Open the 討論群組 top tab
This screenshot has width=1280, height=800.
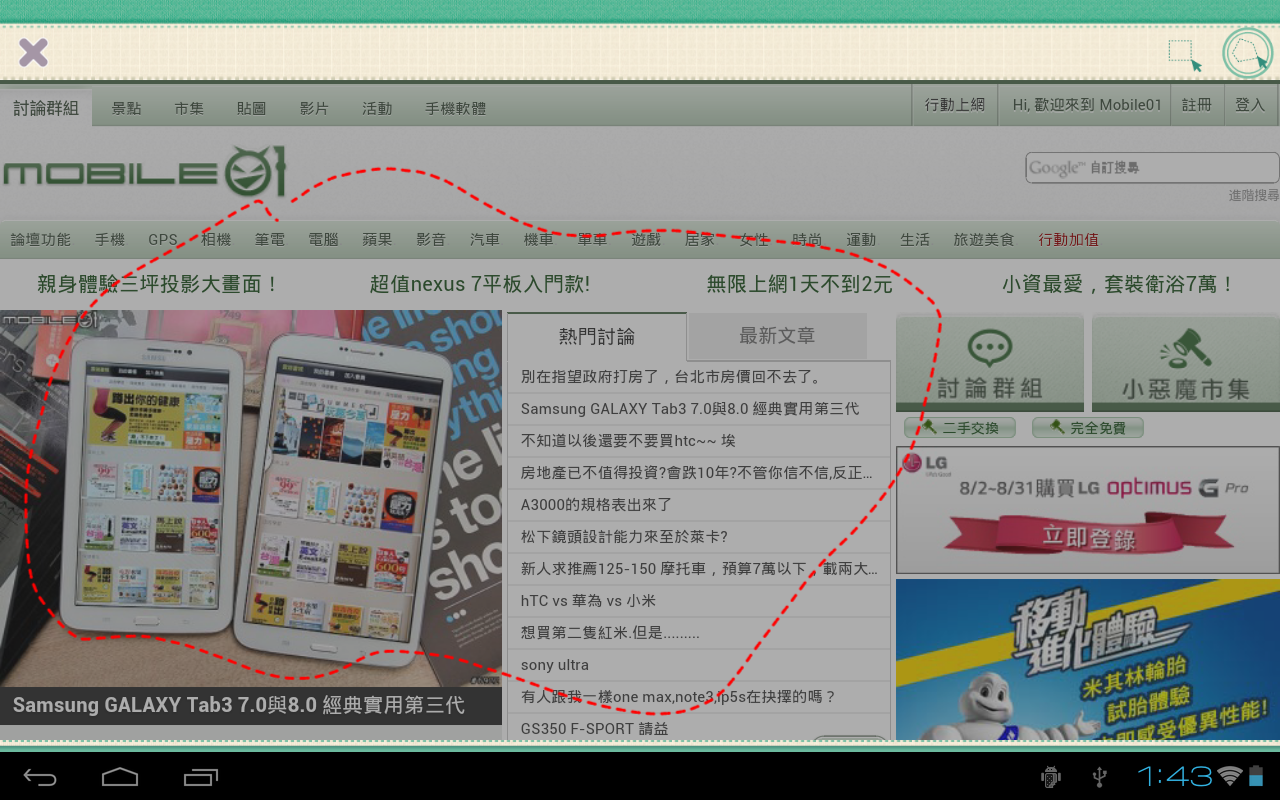46,108
